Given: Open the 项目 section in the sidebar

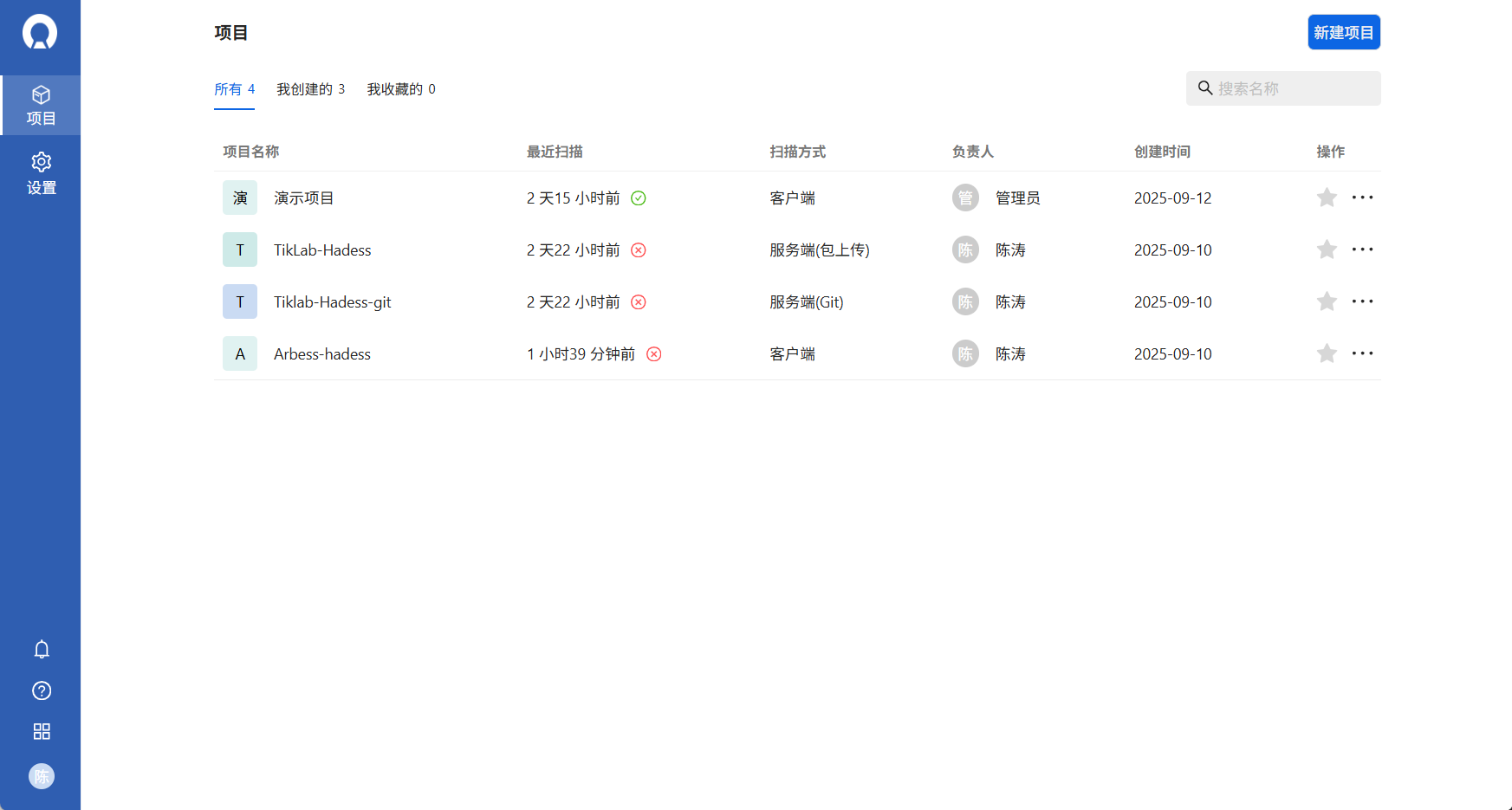Looking at the screenshot, I should coord(41,105).
